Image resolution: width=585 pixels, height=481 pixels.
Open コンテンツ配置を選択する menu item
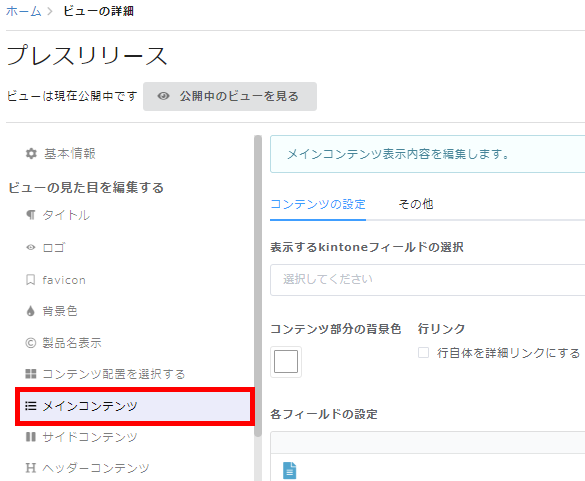[105, 374]
